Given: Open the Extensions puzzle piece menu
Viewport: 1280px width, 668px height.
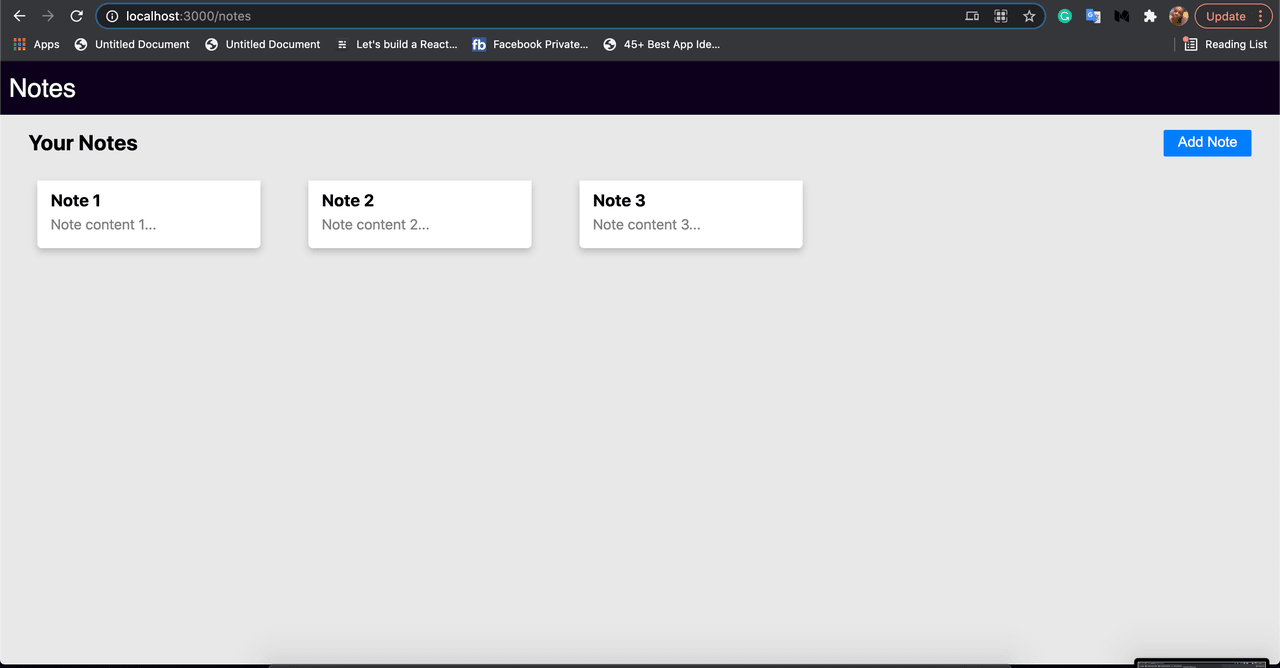Looking at the screenshot, I should [x=1150, y=16].
